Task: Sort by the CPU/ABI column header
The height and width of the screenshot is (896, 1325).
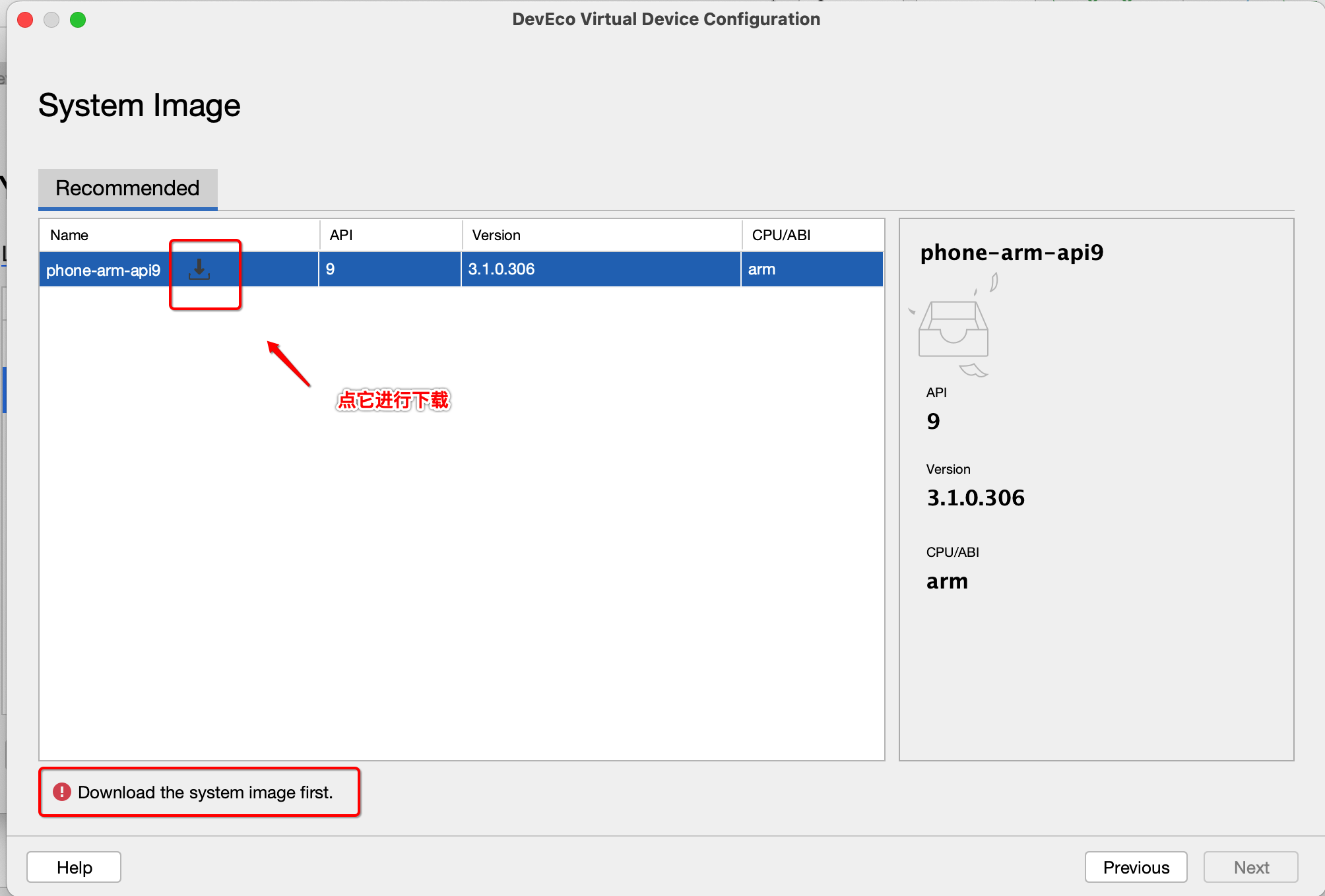Action: [813, 236]
